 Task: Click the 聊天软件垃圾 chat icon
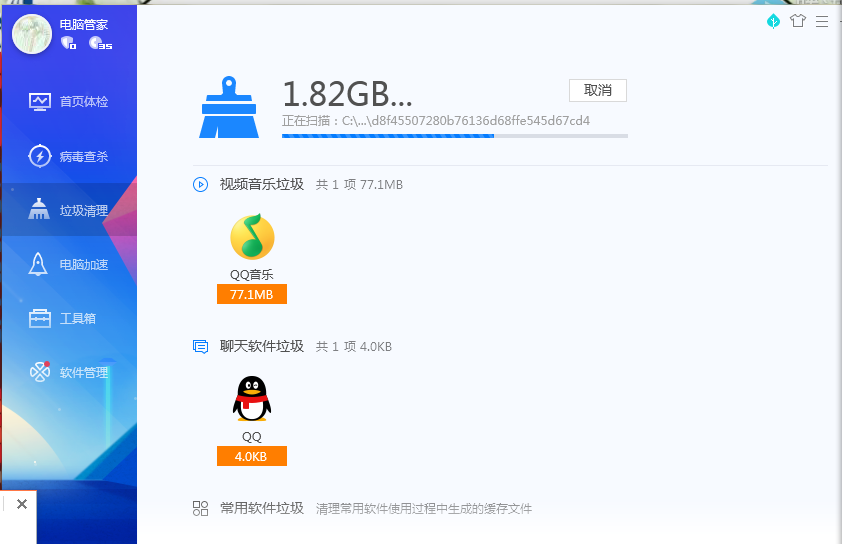pyautogui.click(x=200, y=347)
